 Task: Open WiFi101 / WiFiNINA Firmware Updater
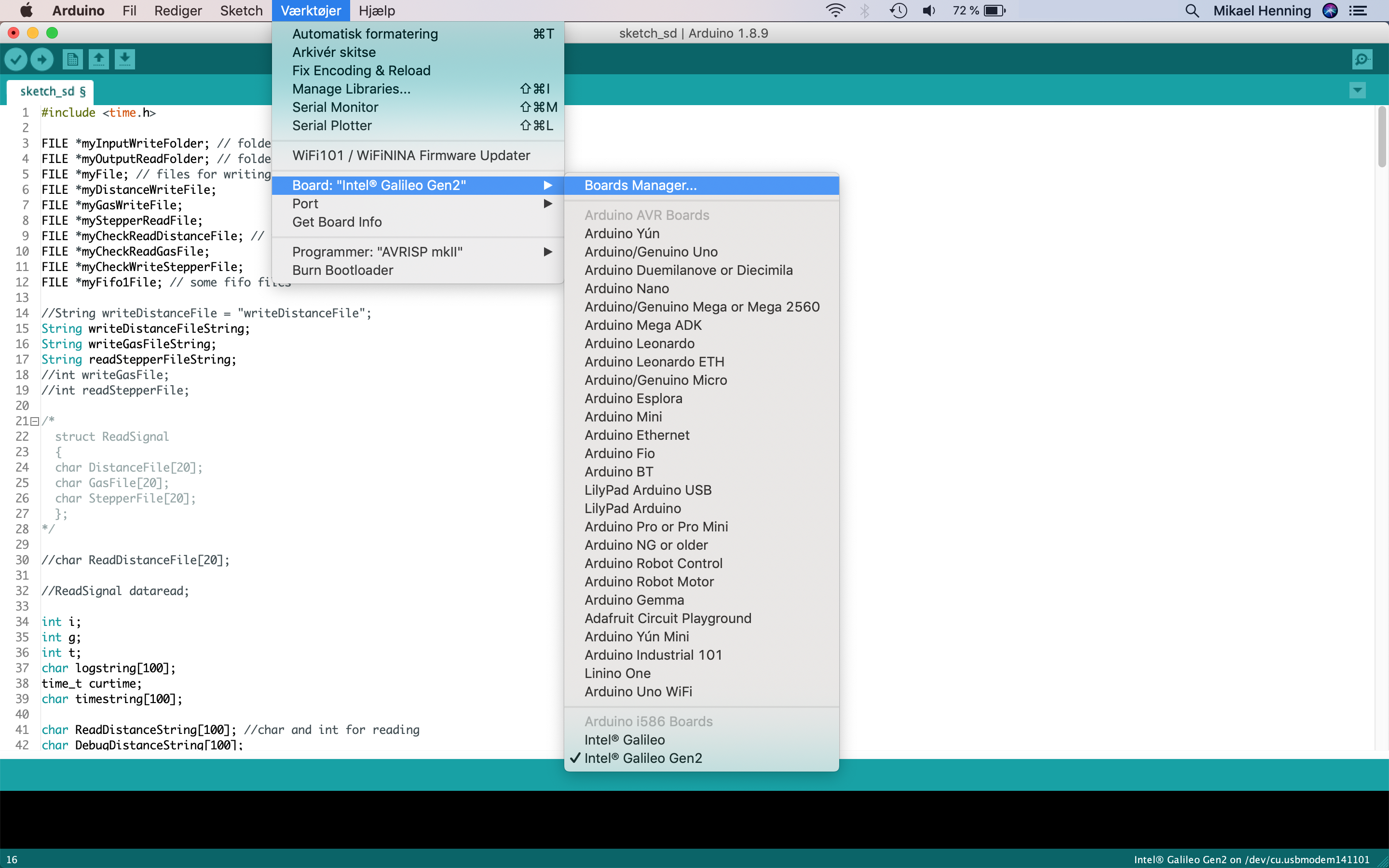(x=418, y=156)
